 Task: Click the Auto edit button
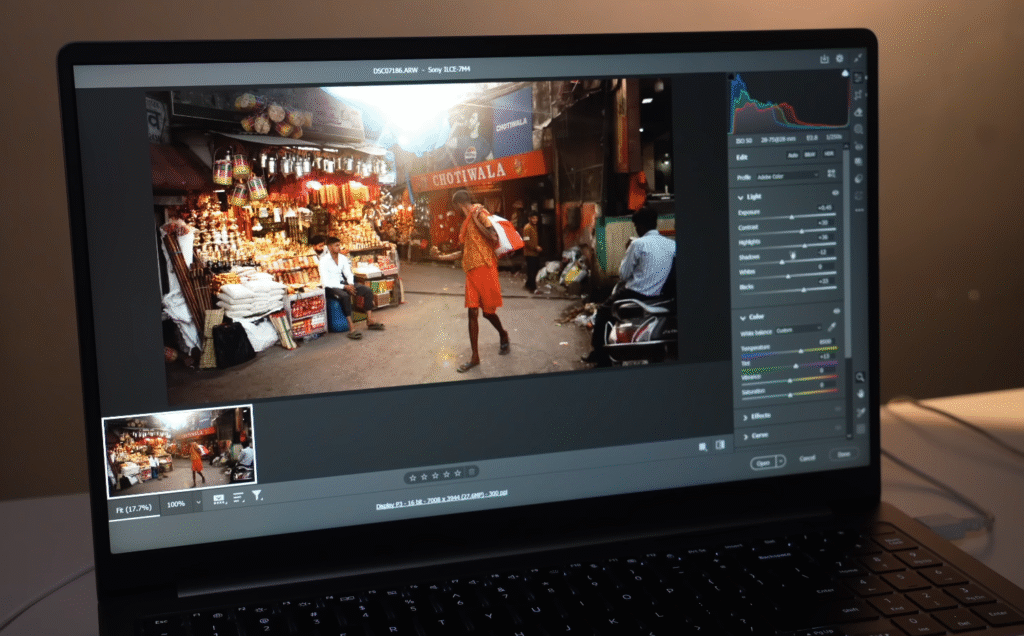792,156
